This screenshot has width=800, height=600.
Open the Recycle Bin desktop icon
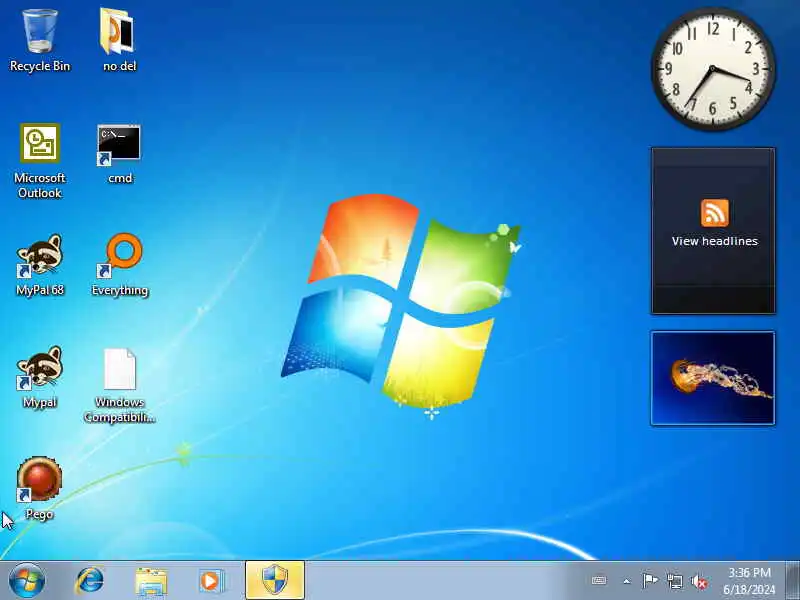(x=40, y=41)
